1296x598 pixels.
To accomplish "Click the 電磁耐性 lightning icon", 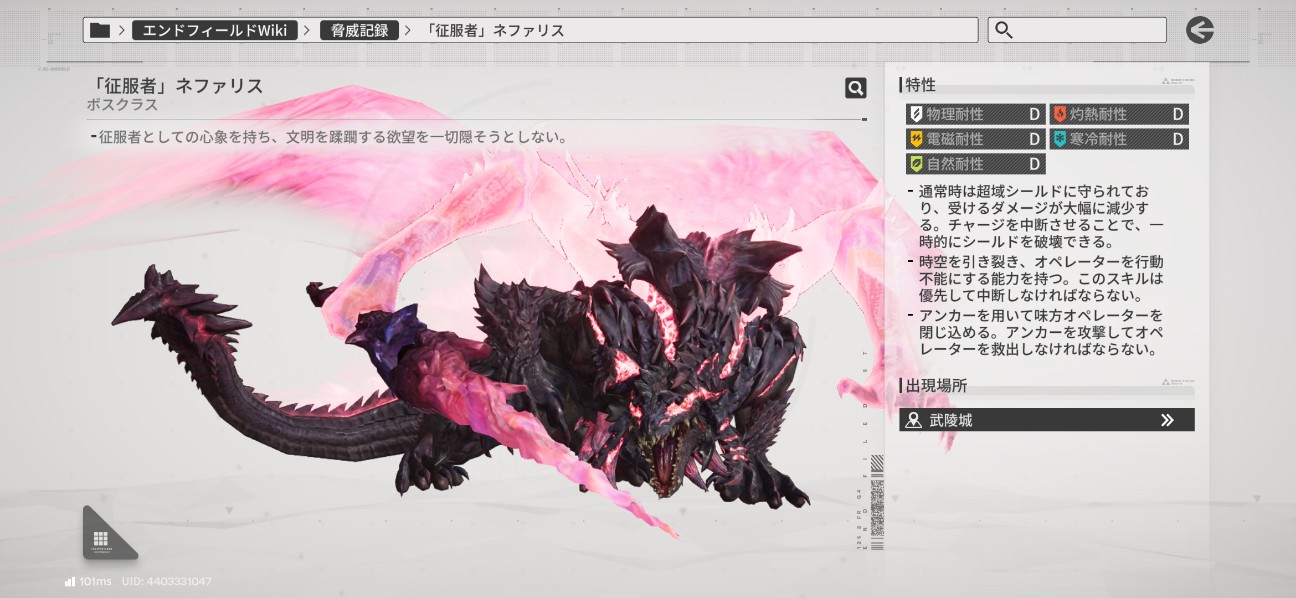I will (915, 139).
